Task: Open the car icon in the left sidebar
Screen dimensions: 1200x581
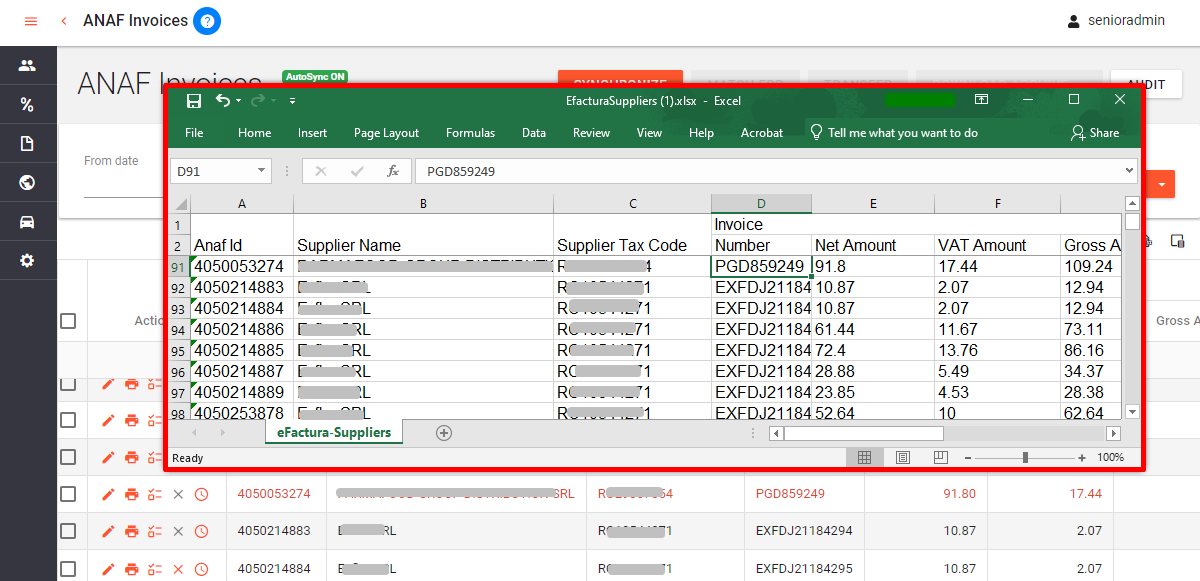Action: [27, 221]
